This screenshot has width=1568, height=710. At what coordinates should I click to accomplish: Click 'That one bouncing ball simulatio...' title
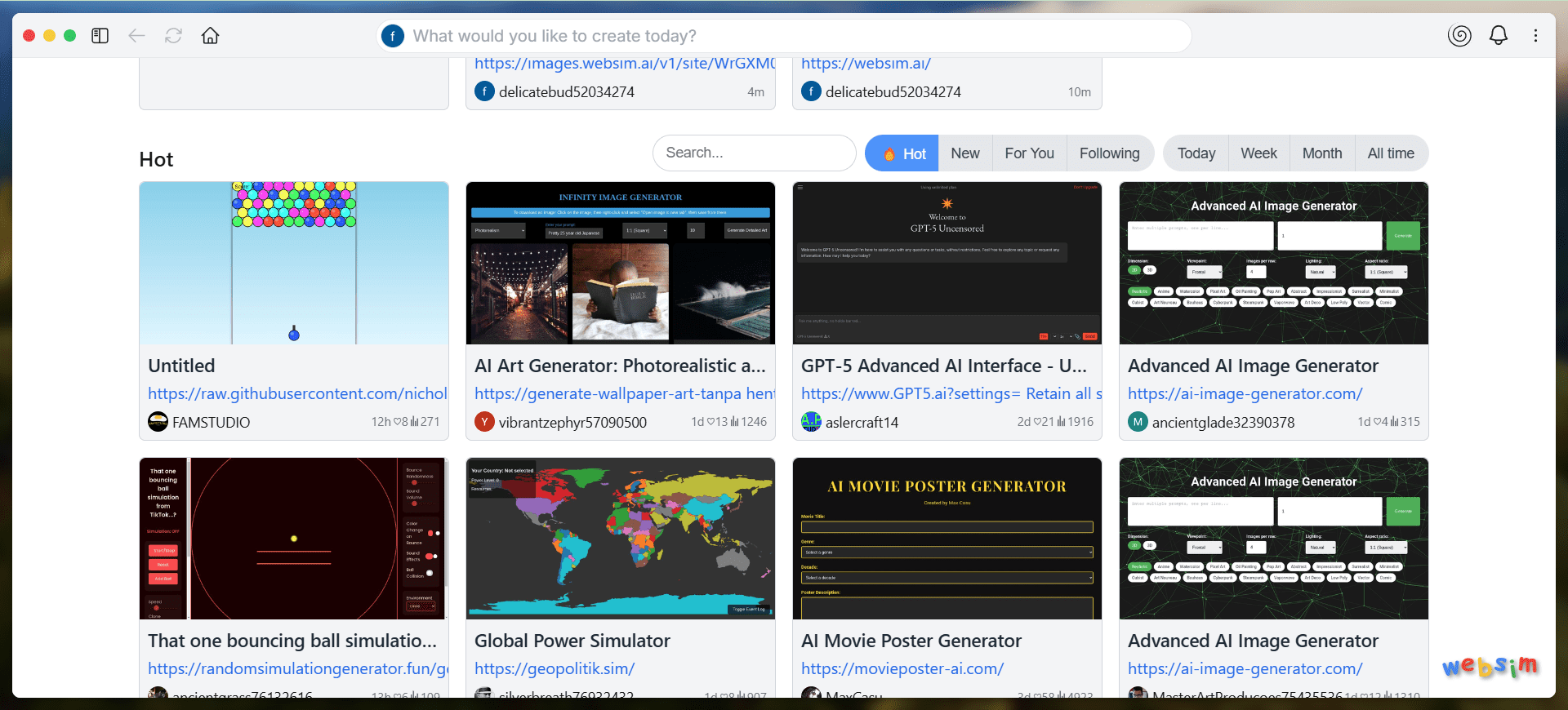292,641
